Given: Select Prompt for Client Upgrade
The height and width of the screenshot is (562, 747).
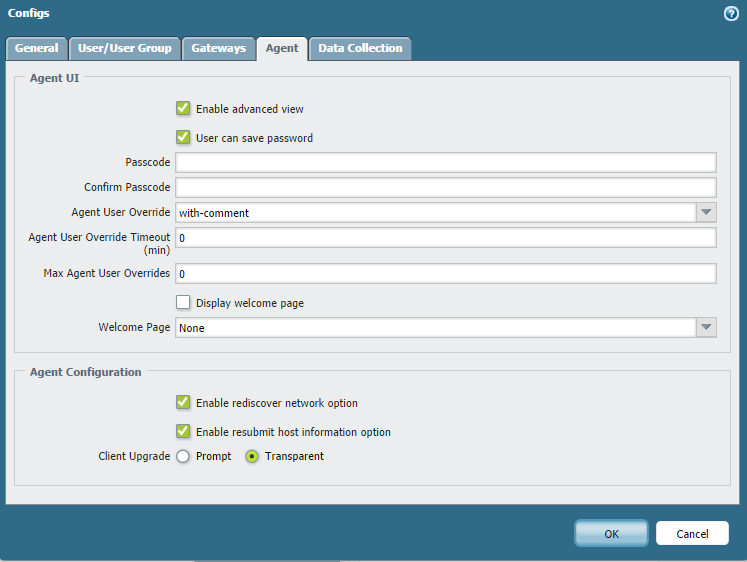Looking at the screenshot, I should pos(183,456).
